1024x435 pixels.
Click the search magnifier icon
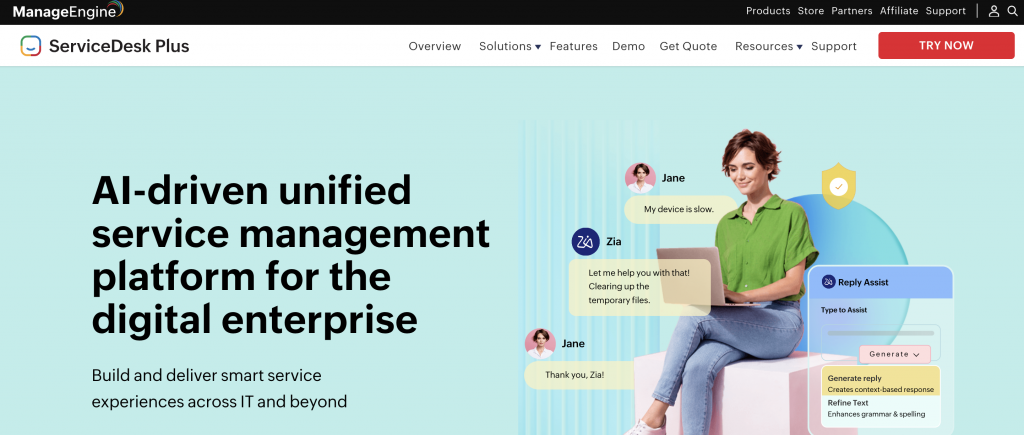(1012, 11)
